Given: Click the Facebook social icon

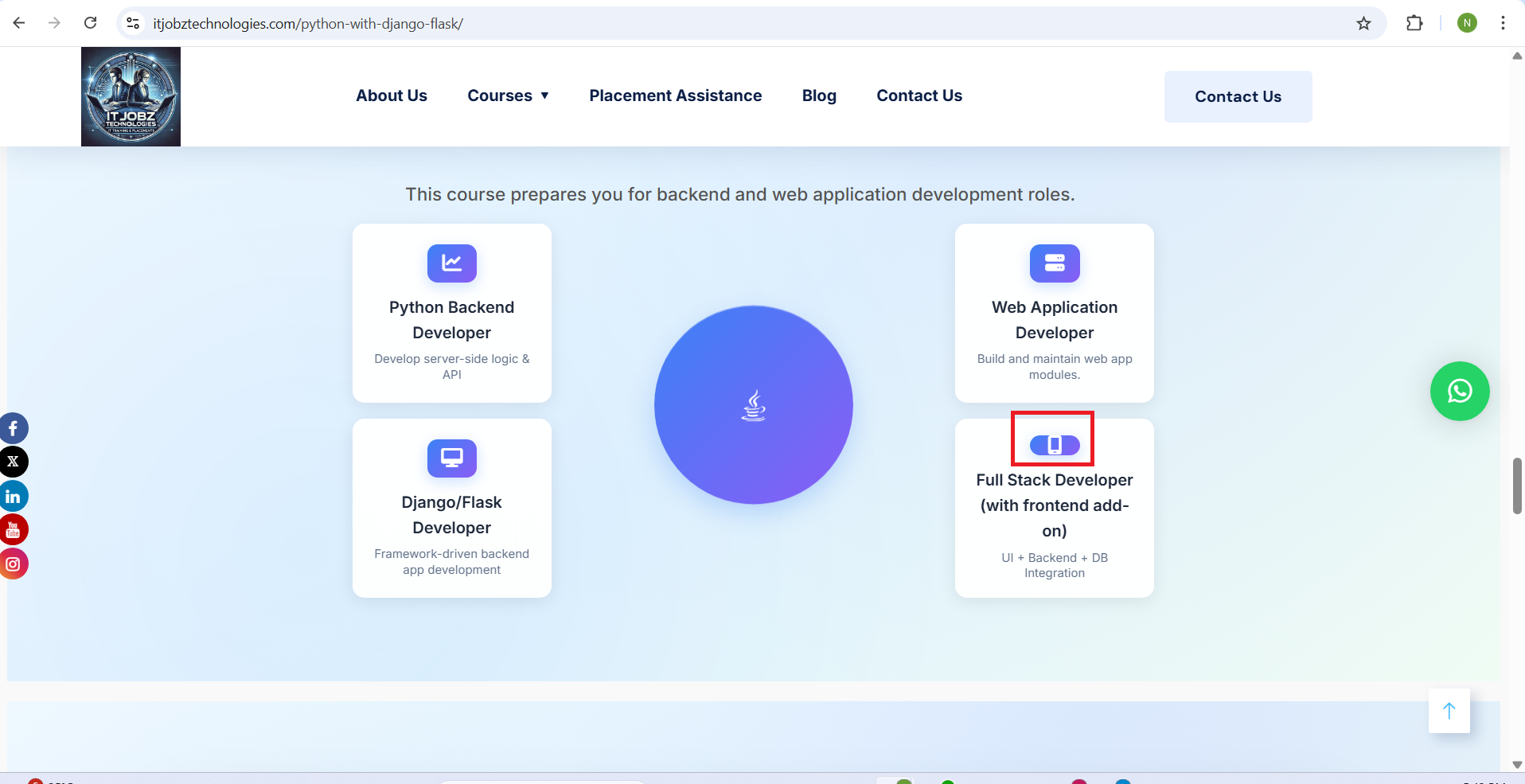Looking at the screenshot, I should point(13,429).
